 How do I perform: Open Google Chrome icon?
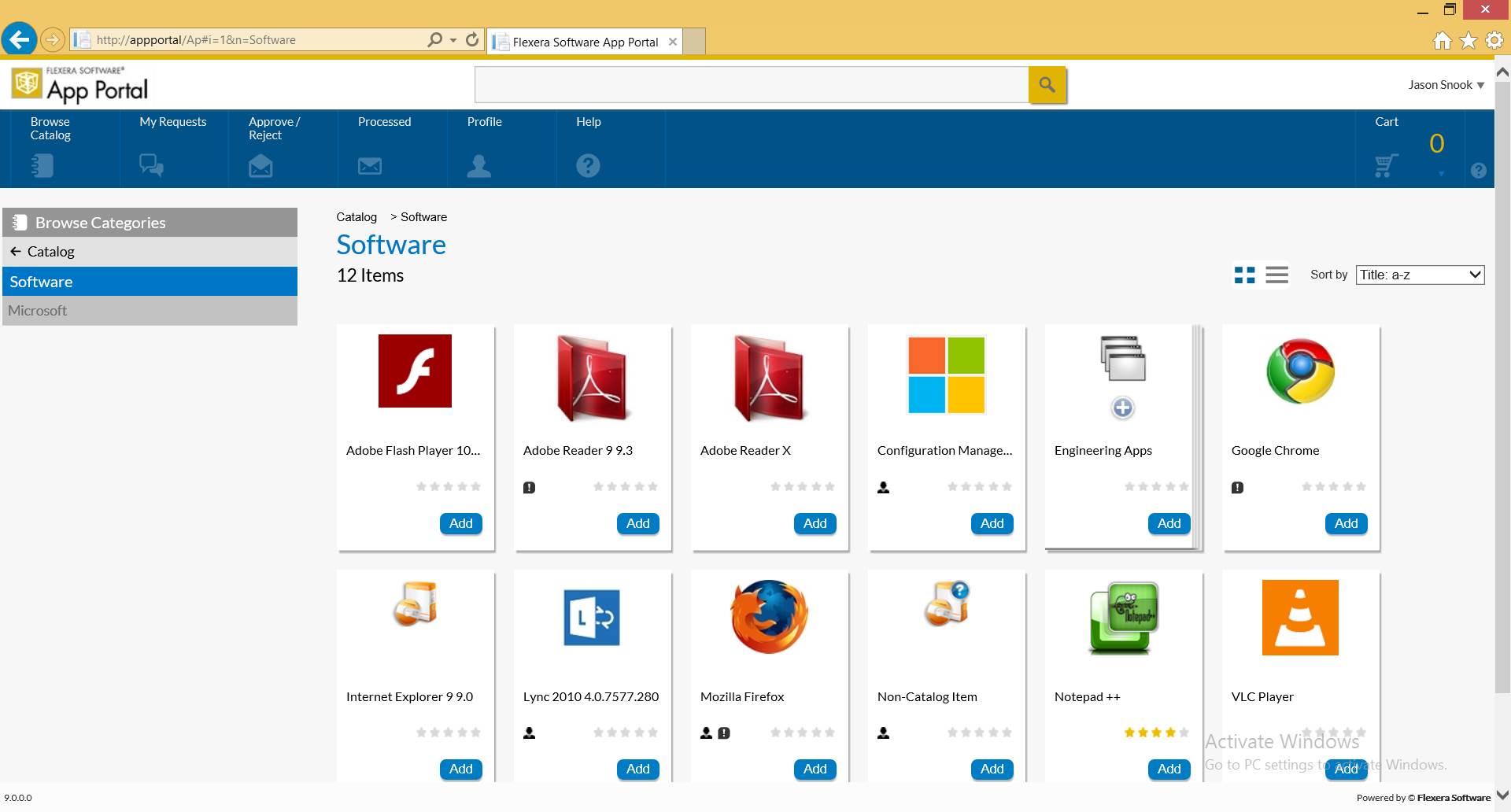pyautogui.click(x=1300, y=371)
